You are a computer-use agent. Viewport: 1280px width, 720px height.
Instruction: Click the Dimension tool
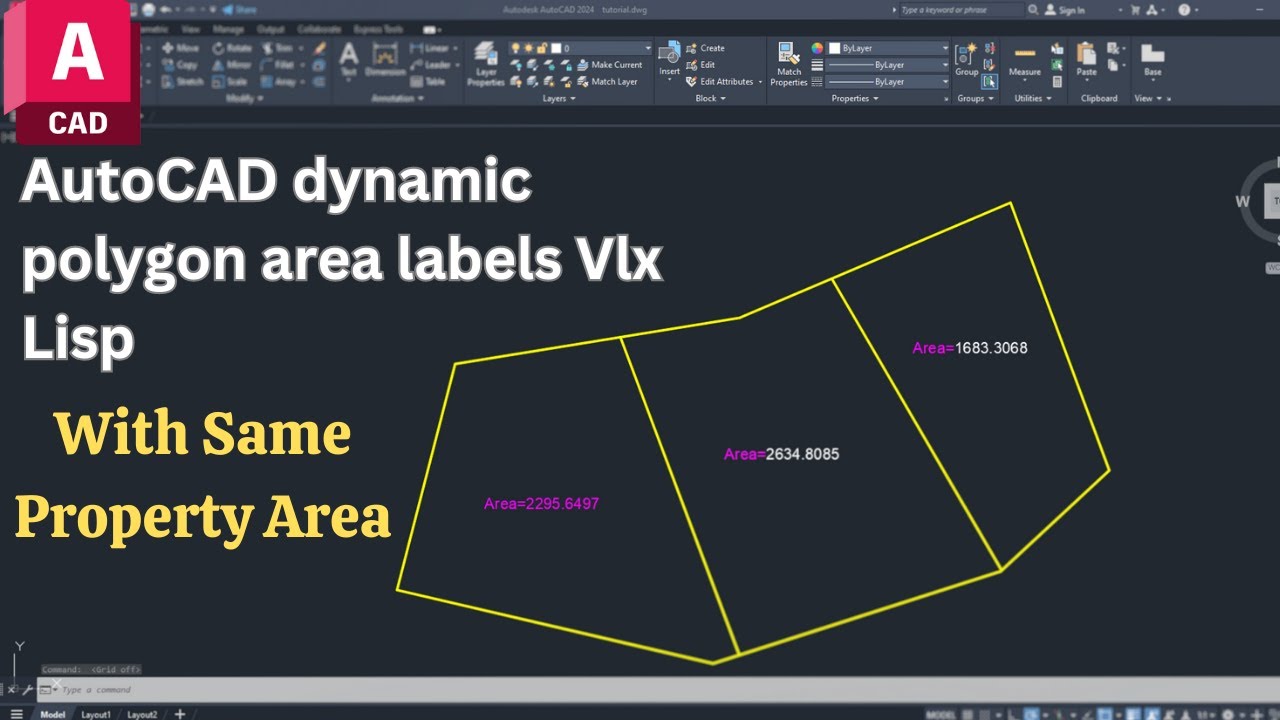385,61
